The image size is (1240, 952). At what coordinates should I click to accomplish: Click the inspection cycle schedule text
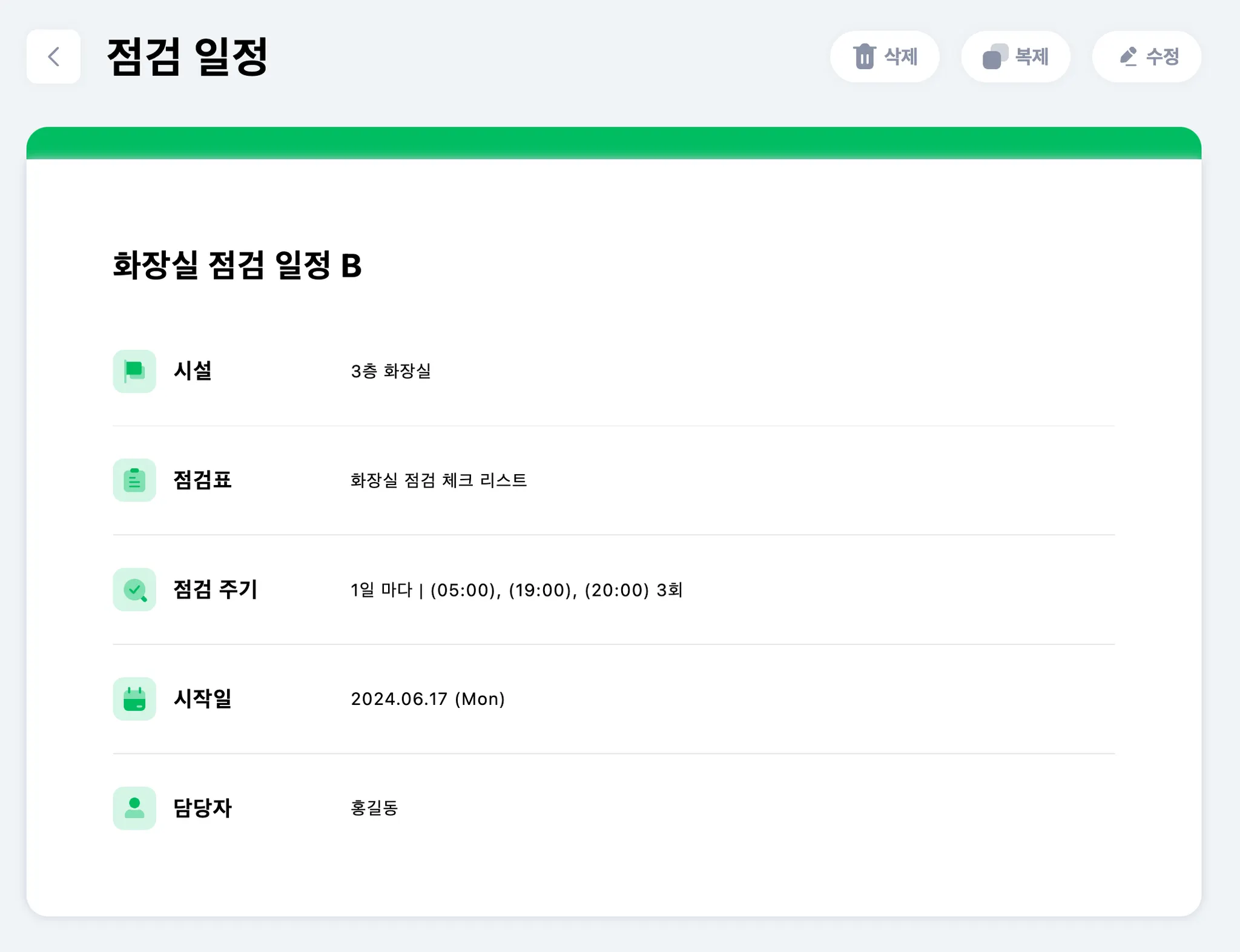pos(516,590)
